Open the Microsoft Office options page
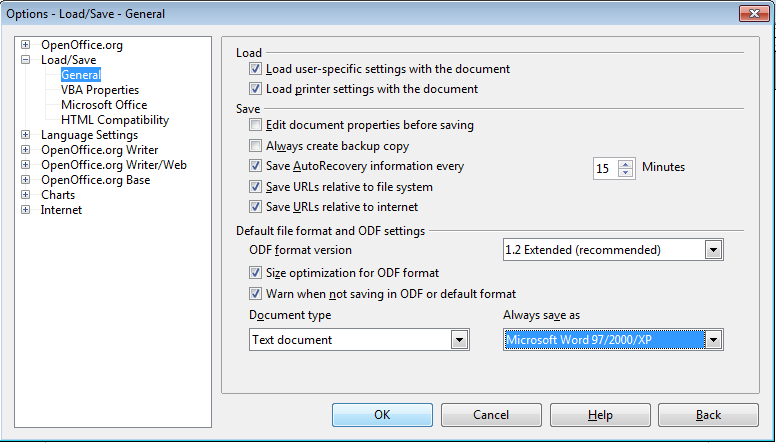This screenshot has width=776, height=443. point(103,105)
